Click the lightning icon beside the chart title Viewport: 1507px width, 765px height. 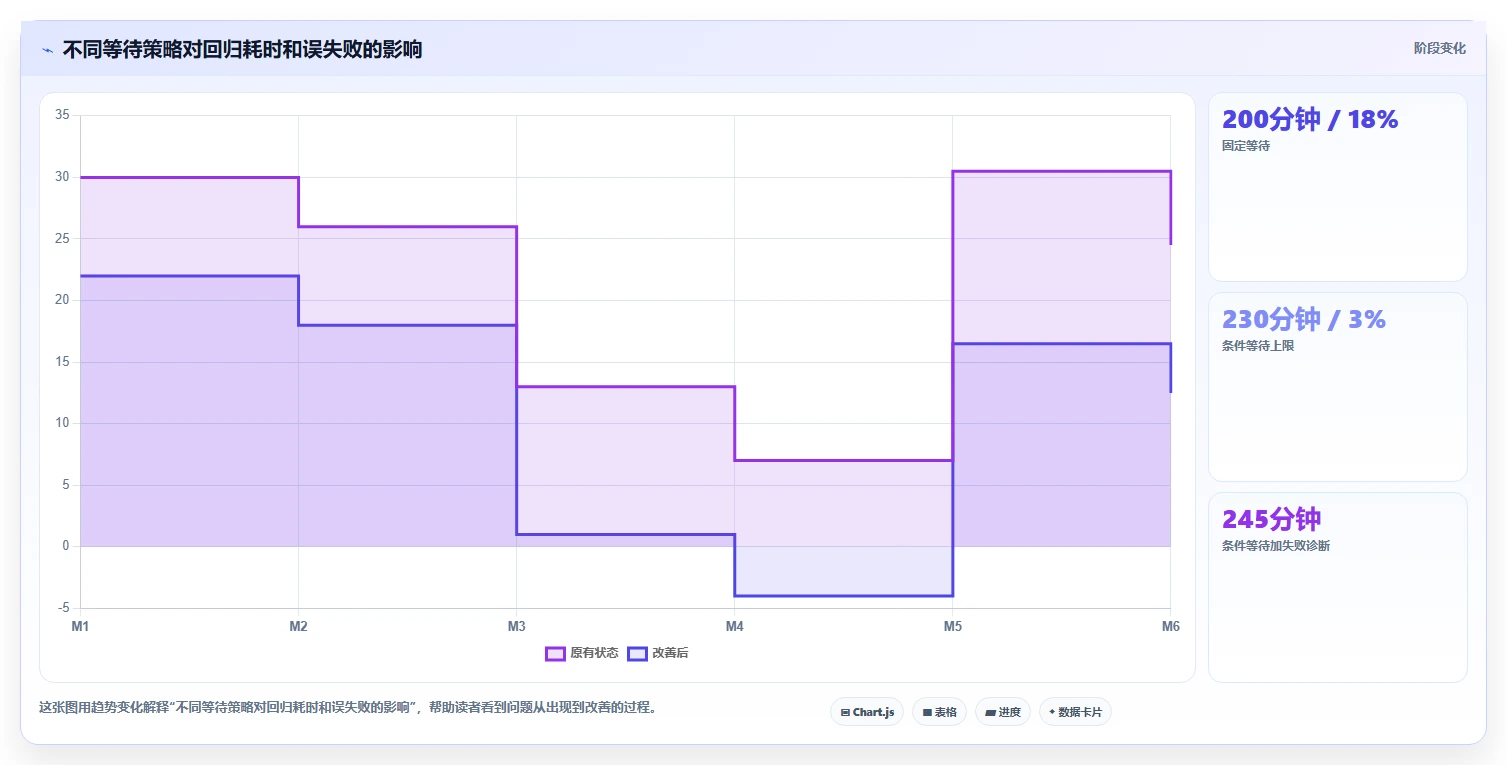tap(47, 49)
